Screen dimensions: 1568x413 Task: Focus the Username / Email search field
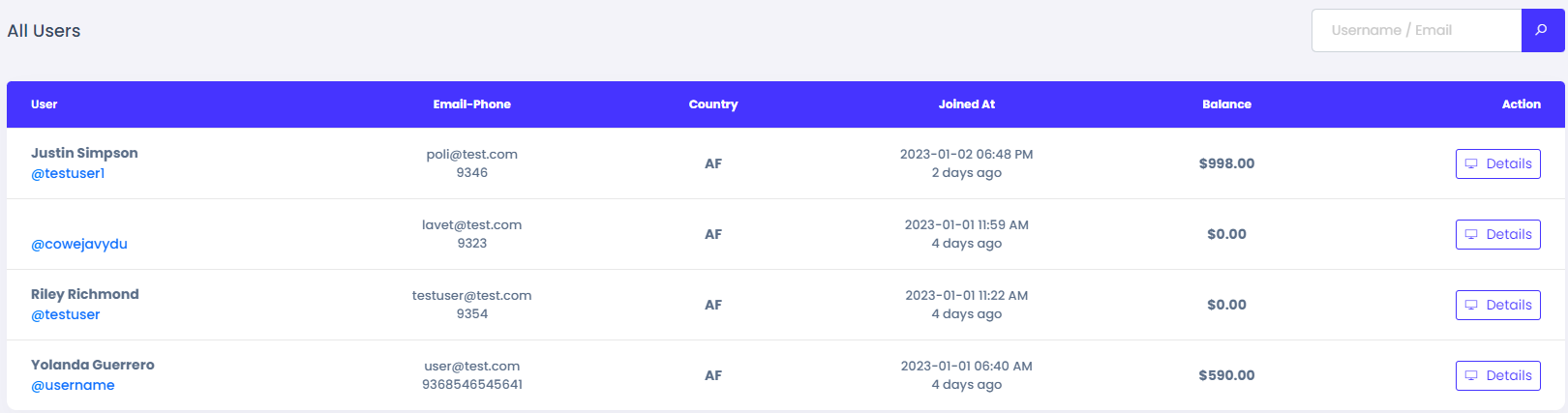[1416, 30]
